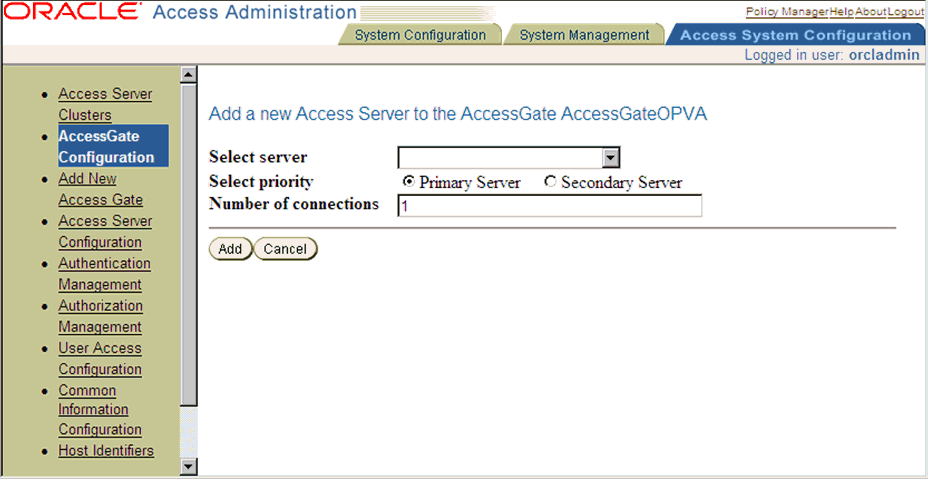This screenshot has width=928, height=479.
Task: Select Access System Configuration tab
Action: click(795, 35)
